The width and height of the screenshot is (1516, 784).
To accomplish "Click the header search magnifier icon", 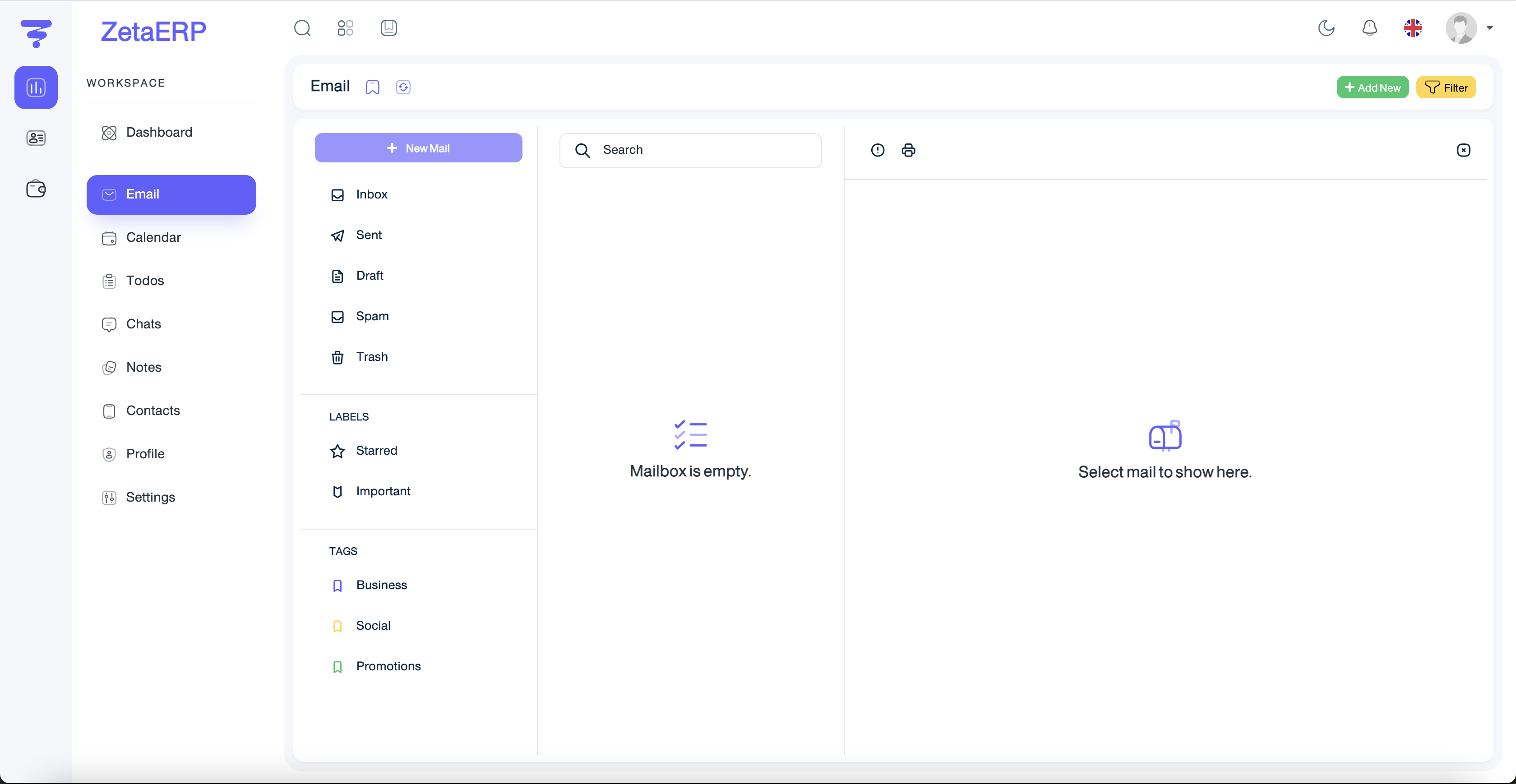I will coord(302,28).
